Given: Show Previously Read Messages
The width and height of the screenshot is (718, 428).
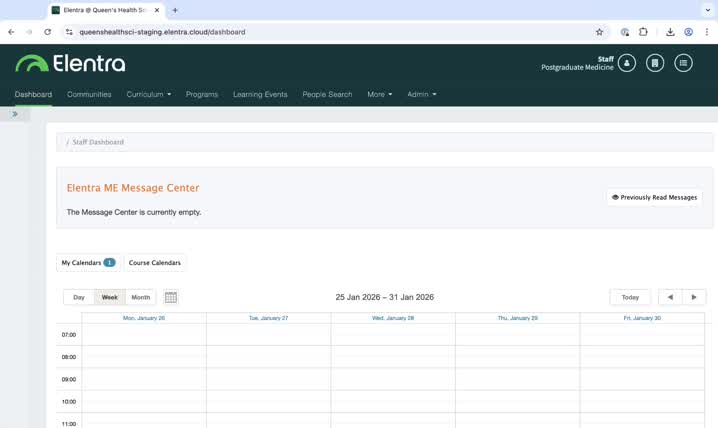Looking at the screenshot, I should point(654,197).
